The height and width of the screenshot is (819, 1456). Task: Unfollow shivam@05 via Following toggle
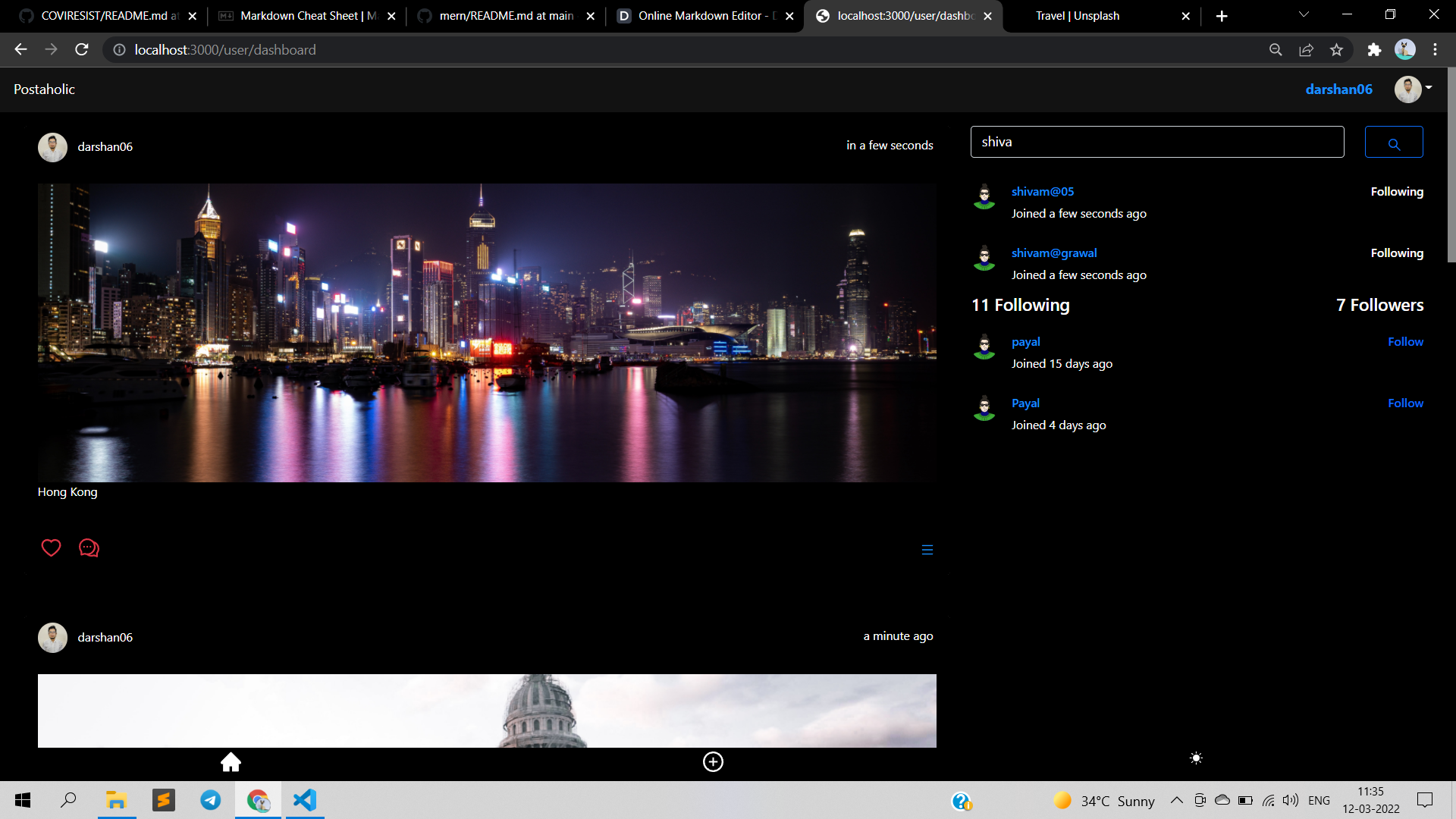(1396, 192)
